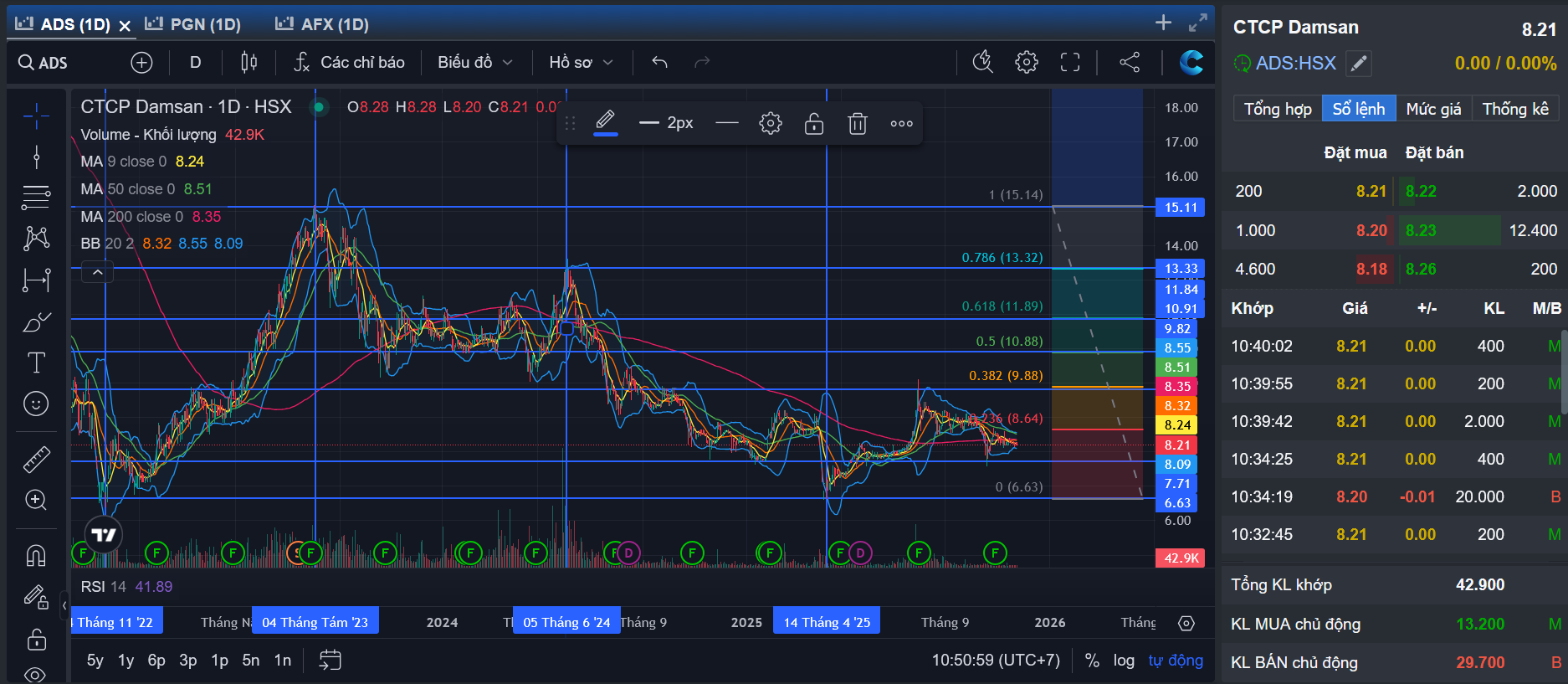Open the chart pattern drawing tools

pos(36,239)
